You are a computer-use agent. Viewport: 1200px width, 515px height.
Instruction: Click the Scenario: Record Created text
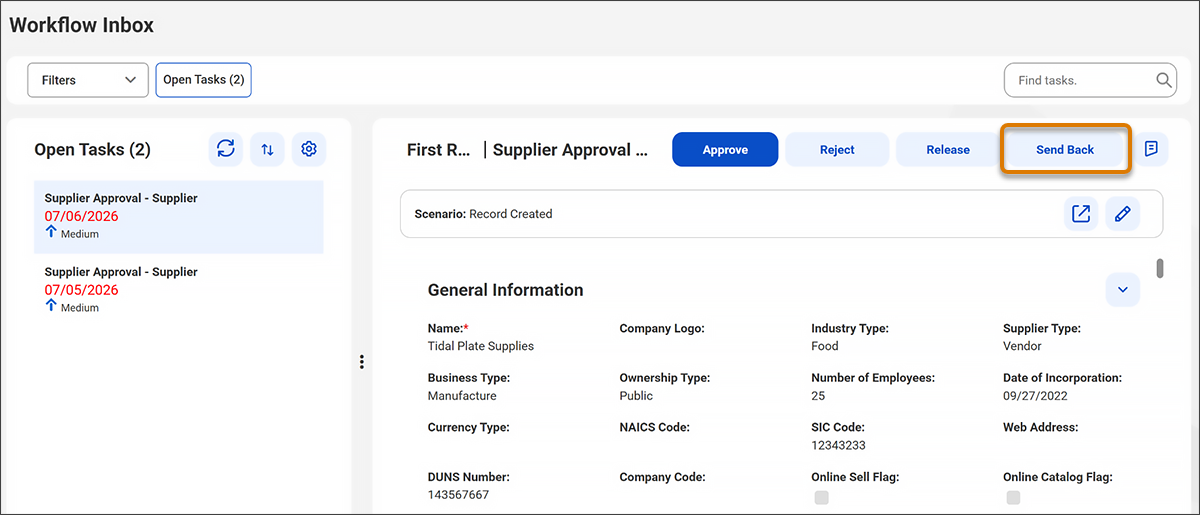(483, 214)
